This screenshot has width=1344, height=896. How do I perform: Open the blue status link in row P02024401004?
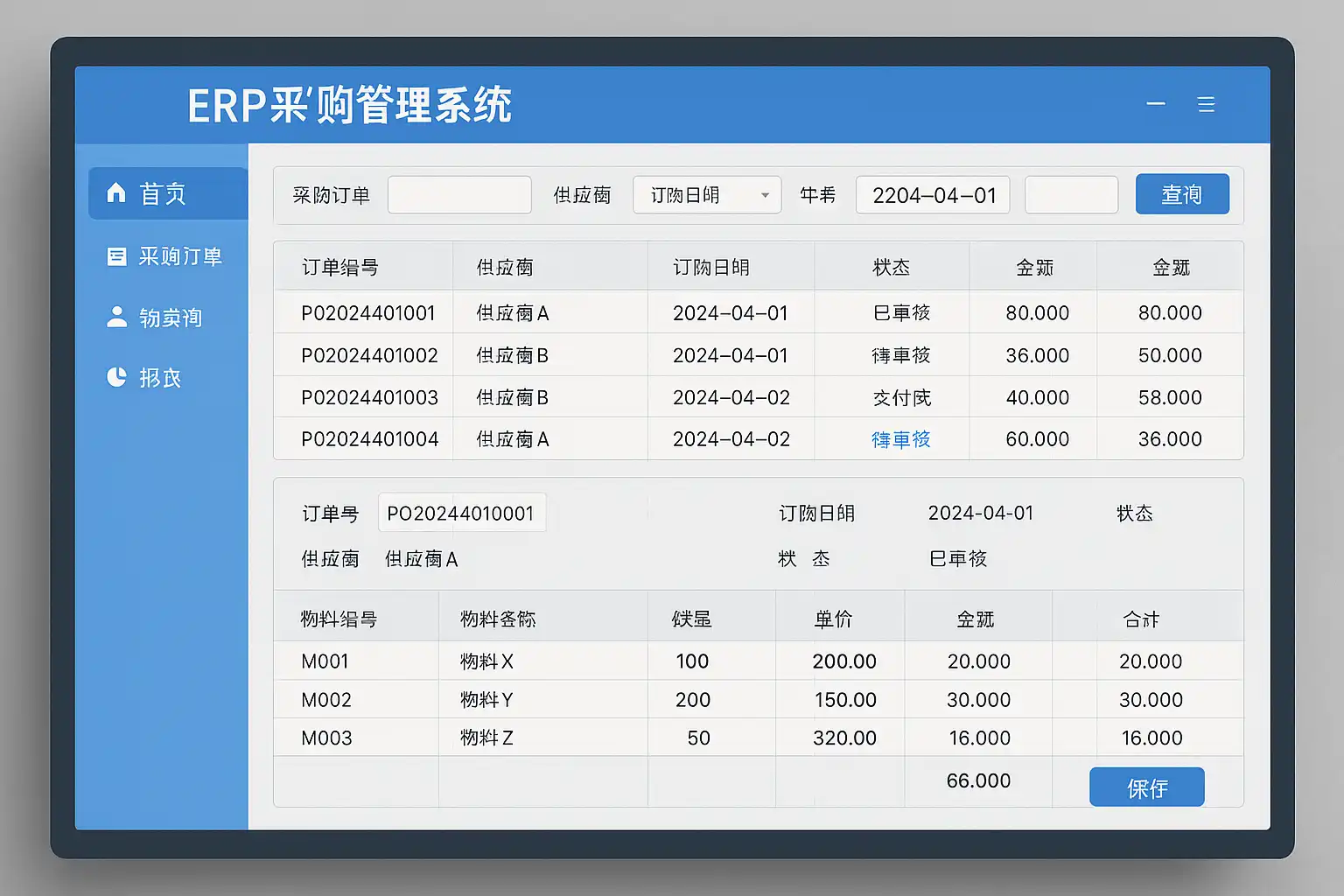(900, 439)
